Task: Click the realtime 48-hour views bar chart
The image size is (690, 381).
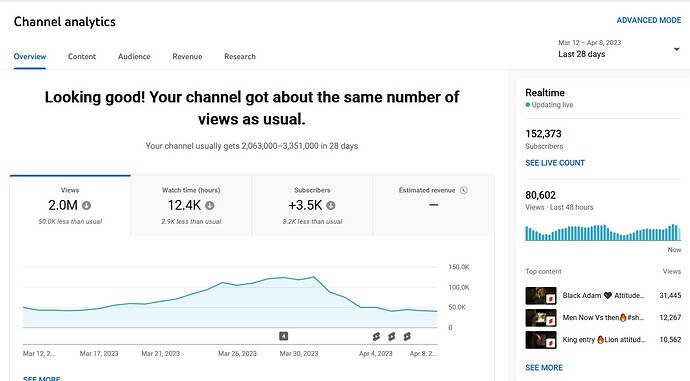Action: pyautogui.click(x=603, y=232)
